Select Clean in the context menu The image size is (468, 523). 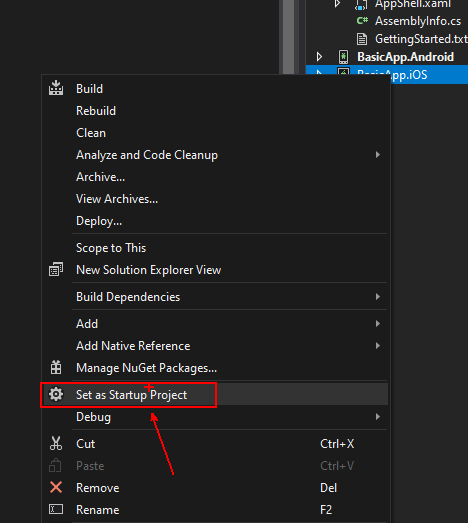(91, 133)
